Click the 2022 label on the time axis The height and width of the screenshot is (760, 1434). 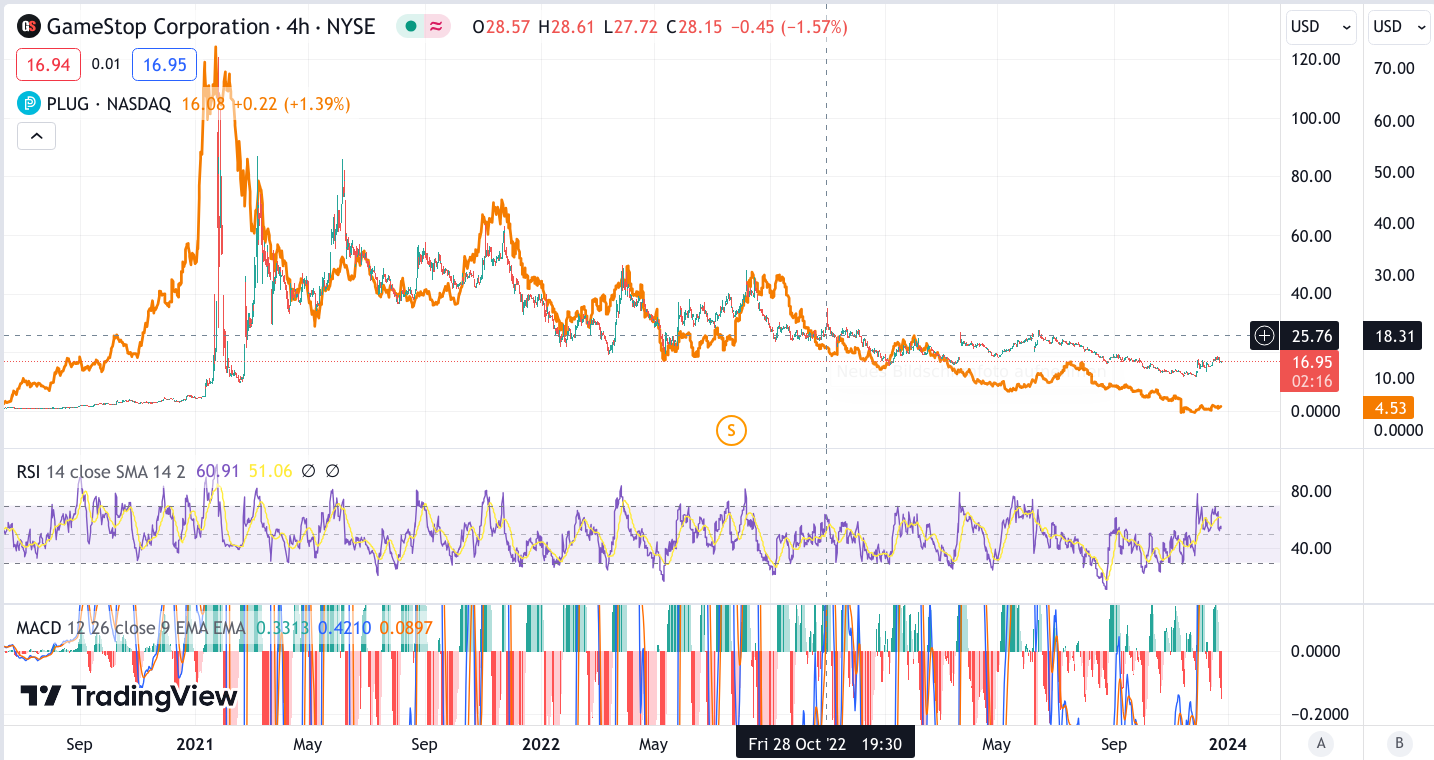[541, 744]
